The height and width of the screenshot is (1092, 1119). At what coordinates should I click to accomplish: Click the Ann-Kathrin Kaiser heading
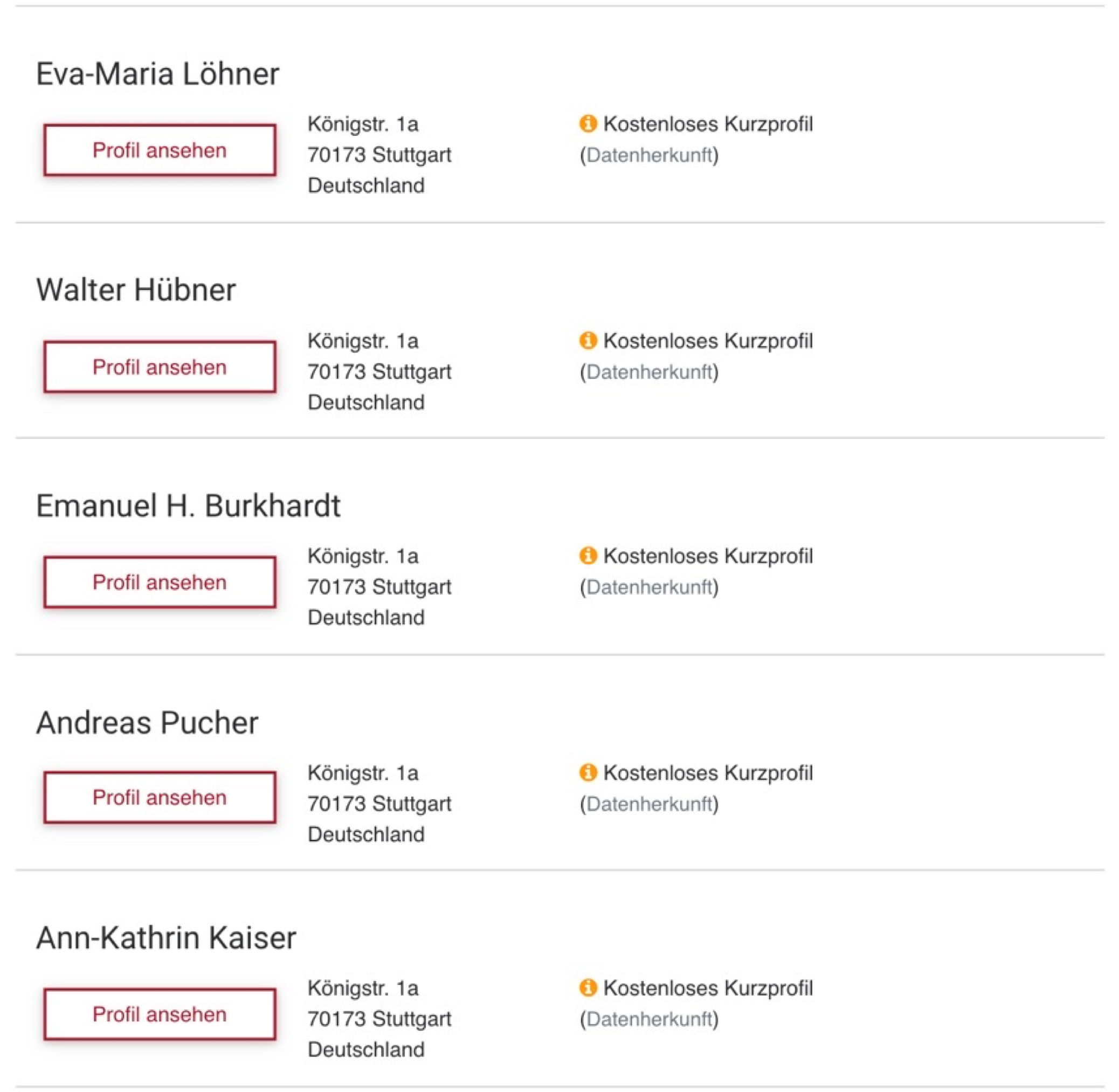click(x=167, y=938)
